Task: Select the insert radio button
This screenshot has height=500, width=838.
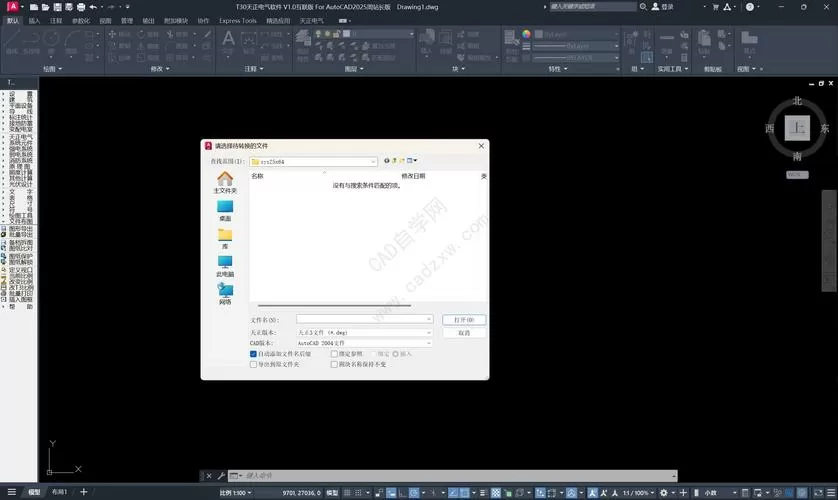Action: coord(395,354)
